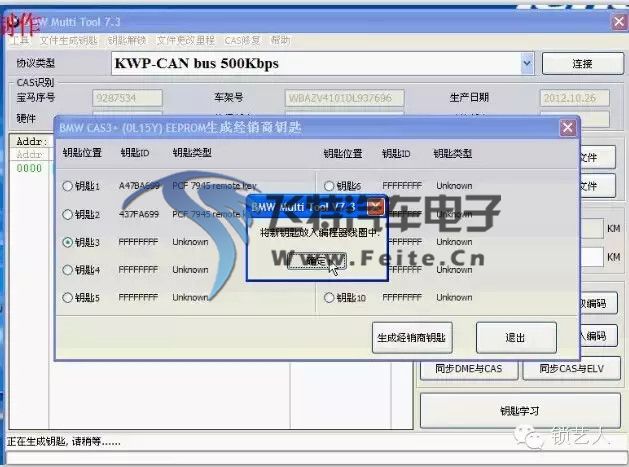Image resolution: width=629 pixels, height=467 pixels.
Task: Click FFFFFFFF ID in 钥匙5 row
Action: coord(138,298)
